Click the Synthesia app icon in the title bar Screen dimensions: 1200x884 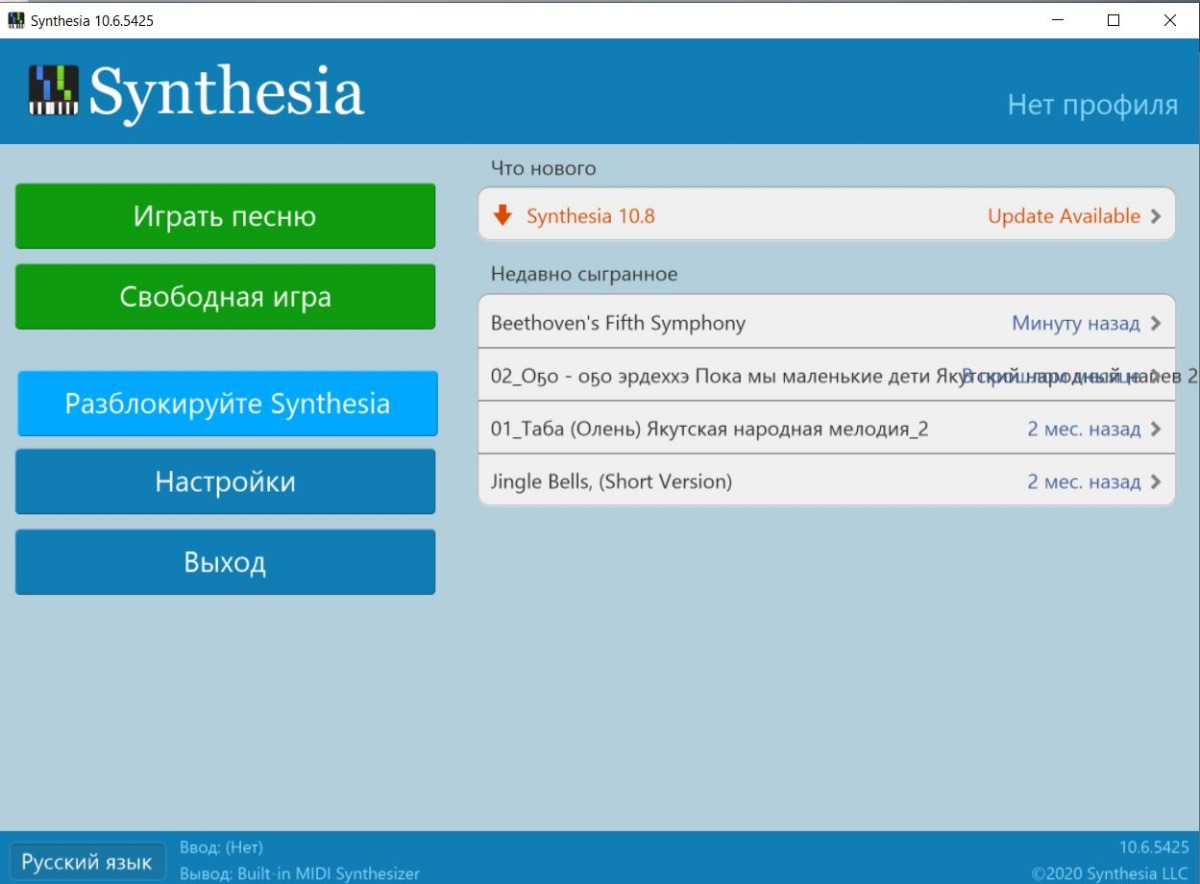[x=16, y=20]
